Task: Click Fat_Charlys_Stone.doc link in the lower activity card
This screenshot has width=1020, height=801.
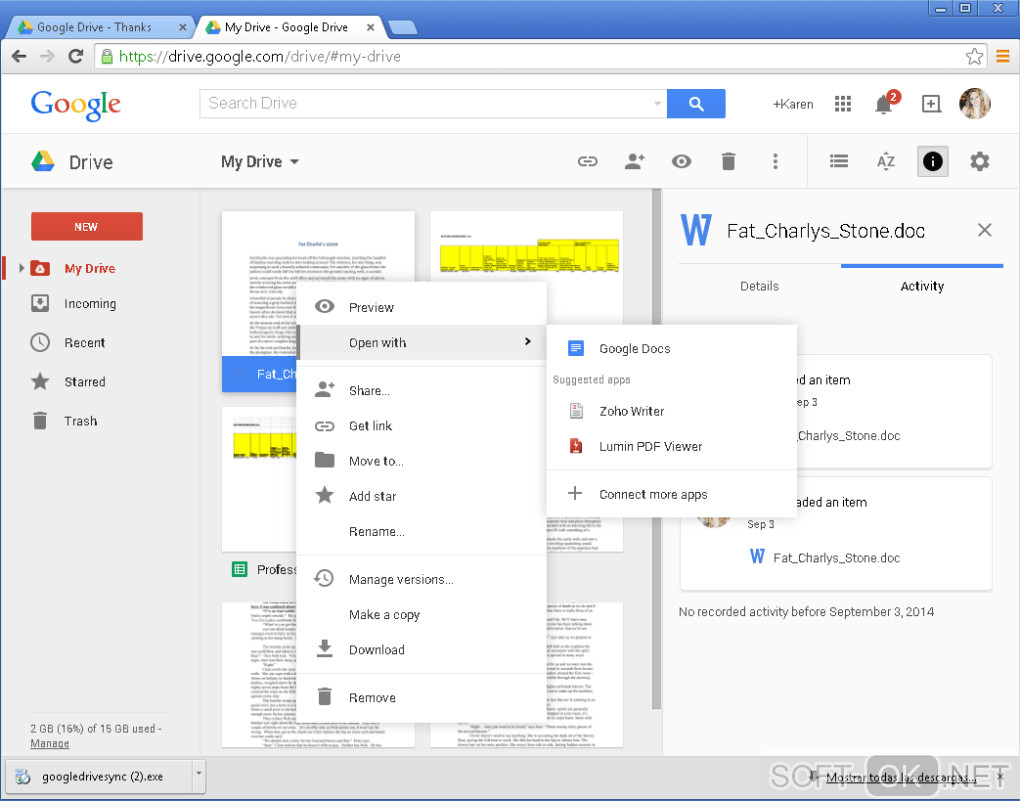Action: 836,558
